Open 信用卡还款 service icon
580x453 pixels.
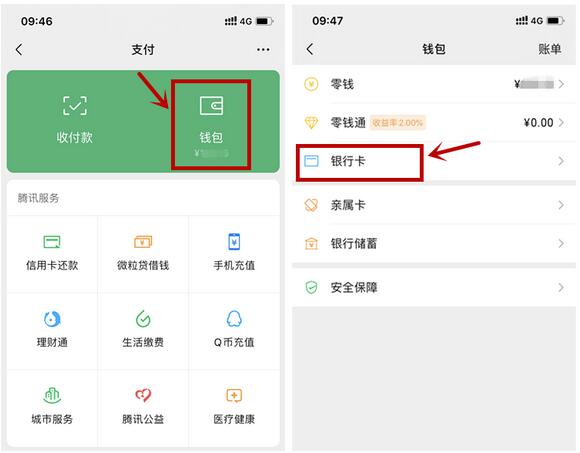52,242
